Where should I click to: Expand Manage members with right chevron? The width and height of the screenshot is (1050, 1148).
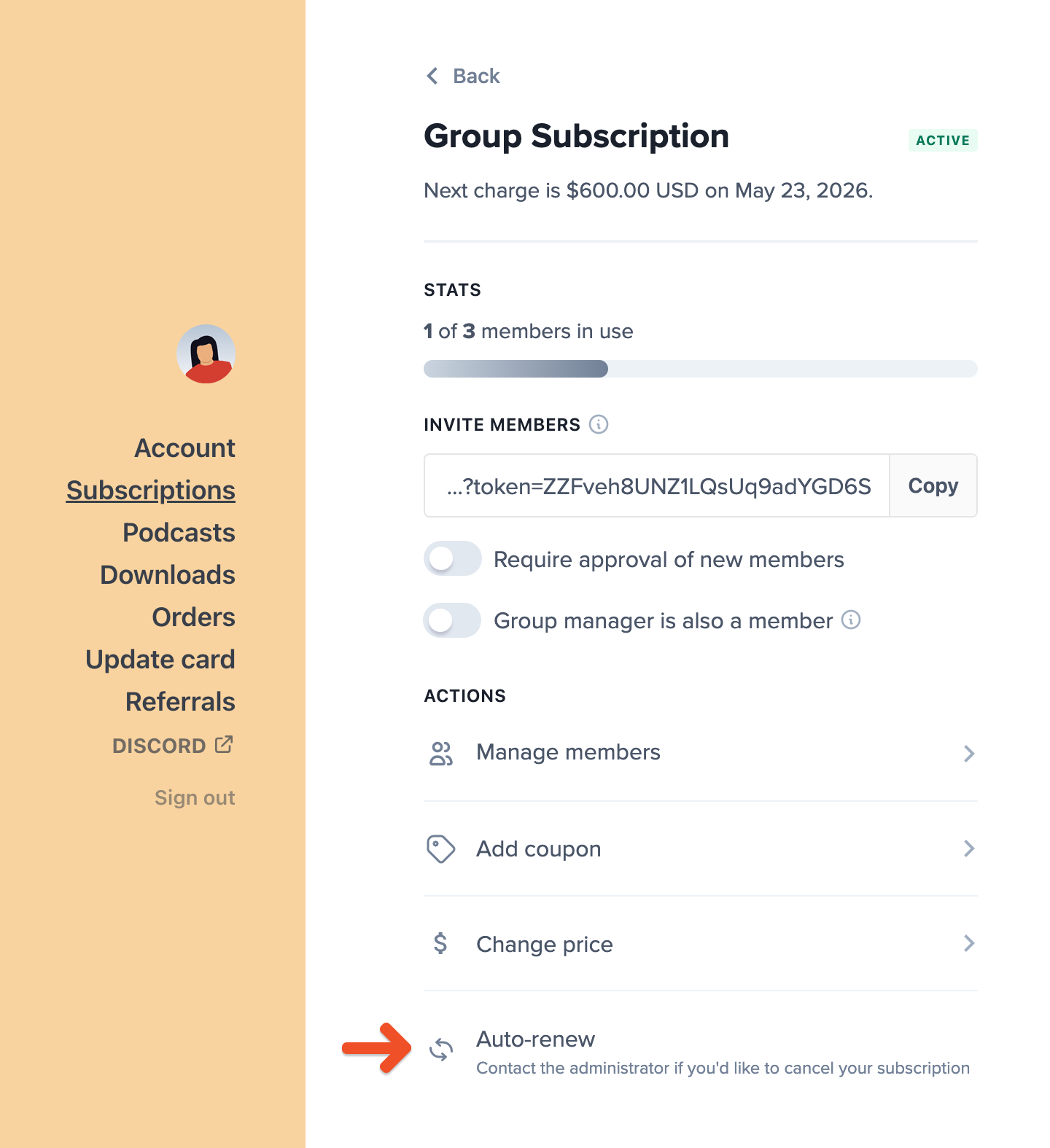pos(968,753)
